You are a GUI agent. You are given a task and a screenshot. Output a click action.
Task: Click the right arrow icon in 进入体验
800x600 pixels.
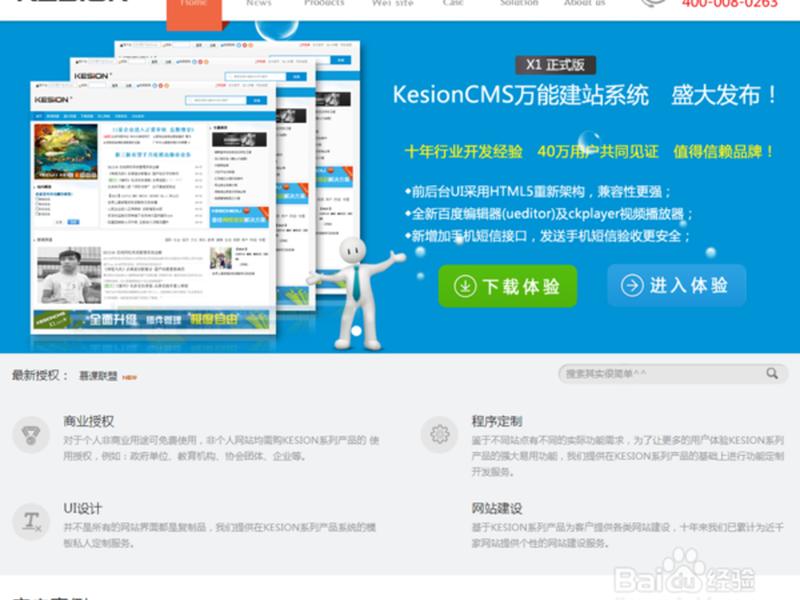coord(632,285)
